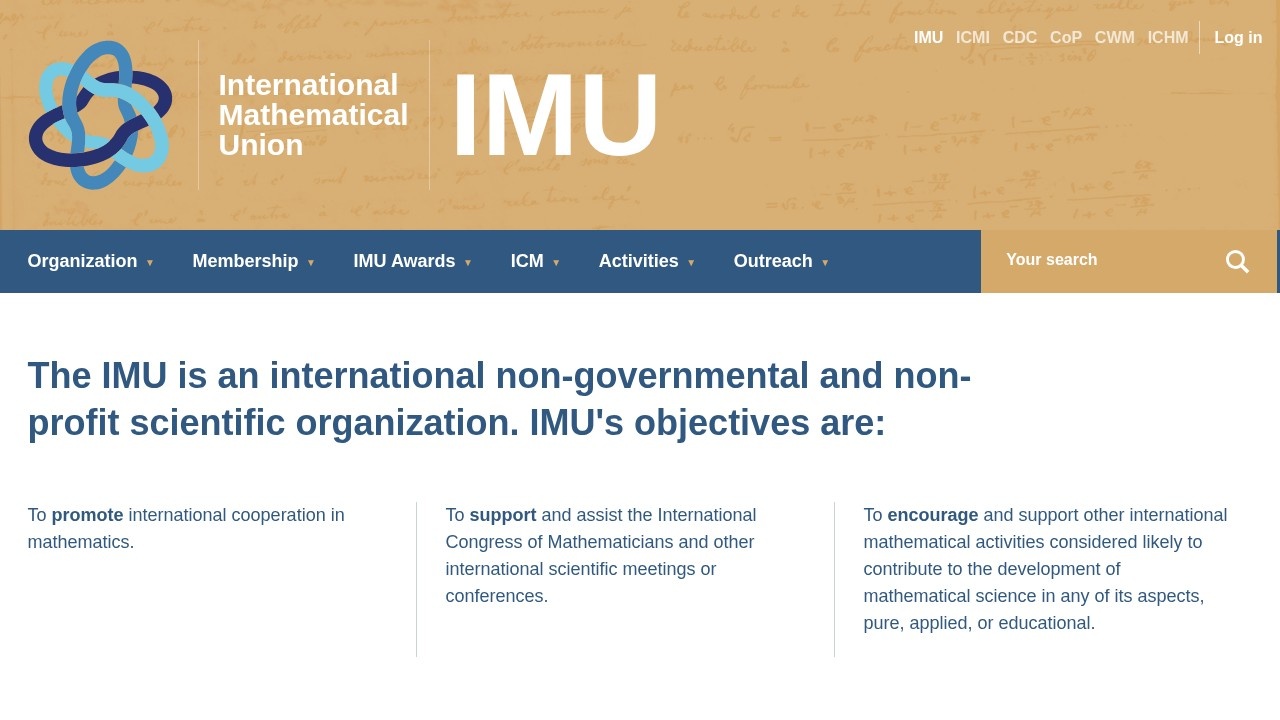Click the large IMU wordmark
1280x720 pixels.
coord(555,116)
